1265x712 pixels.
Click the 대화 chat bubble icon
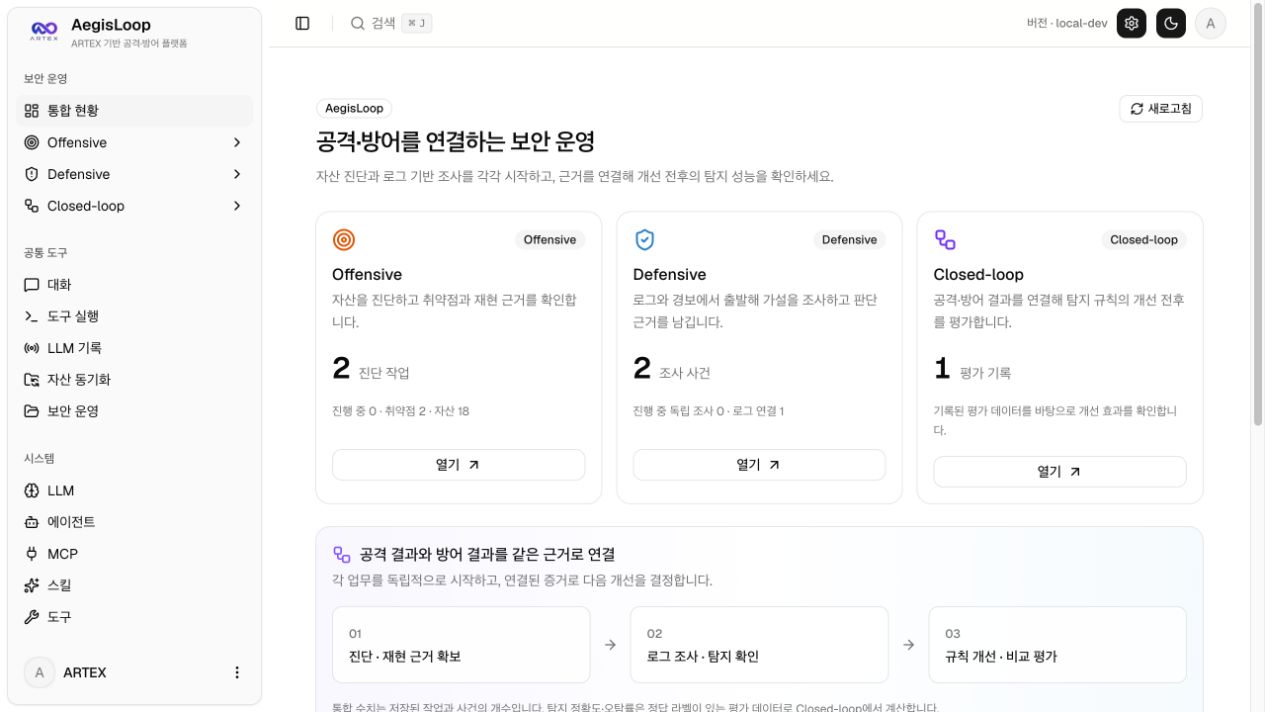[31, 285]
